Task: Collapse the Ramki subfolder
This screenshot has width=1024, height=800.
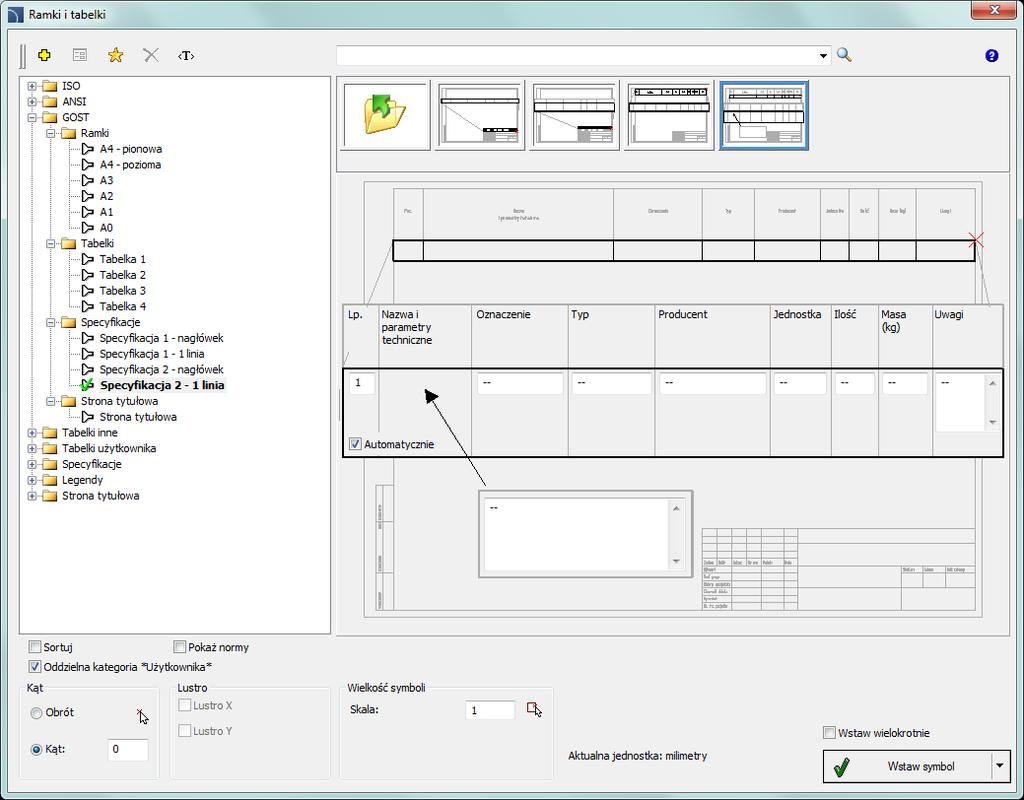Action: coord(50,133)
